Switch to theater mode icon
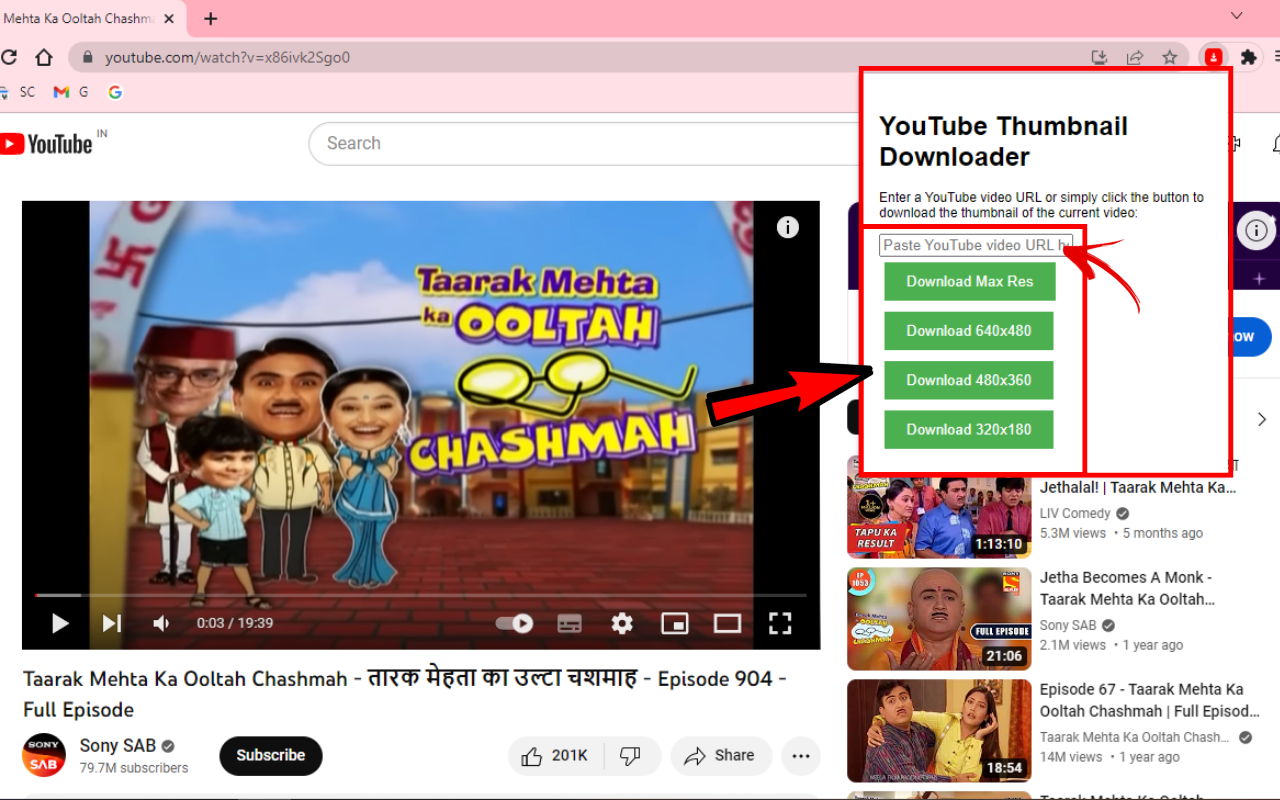The height and width of the screenshot is (800, 1280). (727, 623)
